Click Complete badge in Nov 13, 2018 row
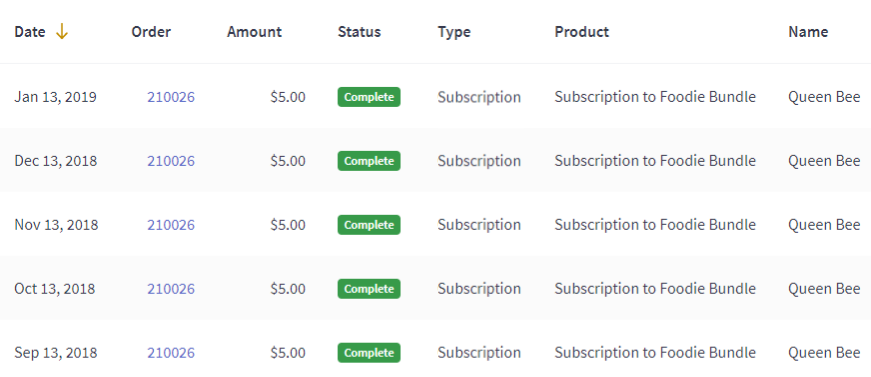 tap(369, 225)
